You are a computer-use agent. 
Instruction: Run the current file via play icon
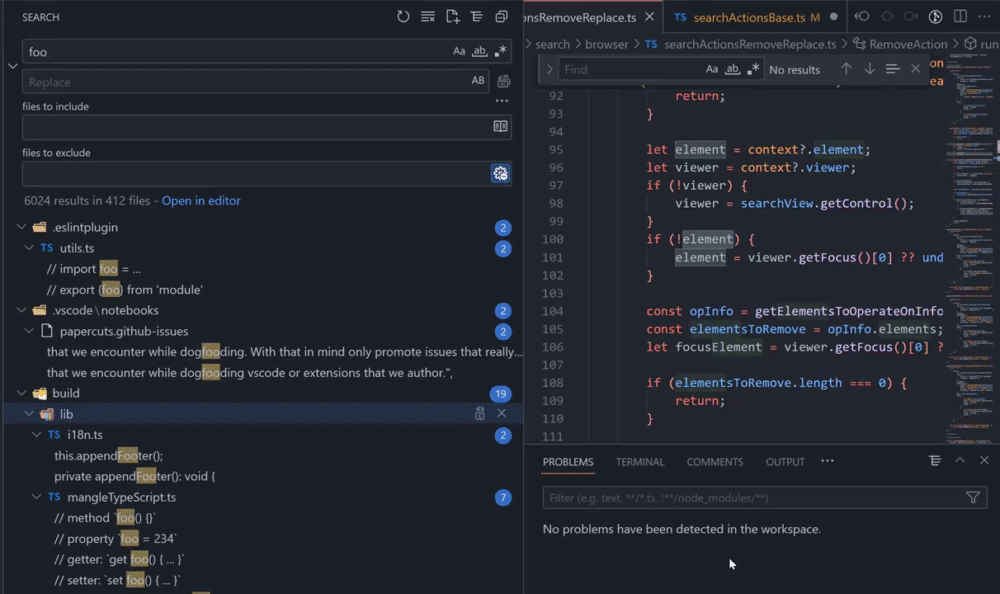(936, 16)
